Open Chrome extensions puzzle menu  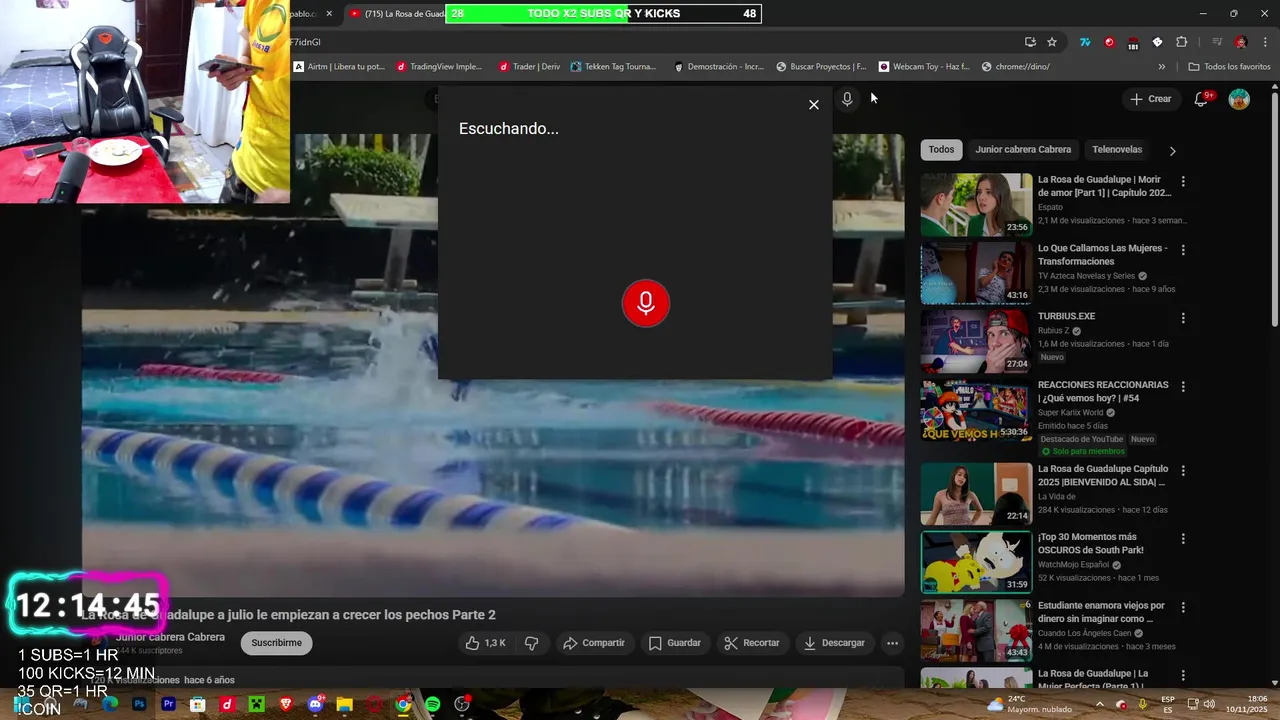tap(1182, 42)
